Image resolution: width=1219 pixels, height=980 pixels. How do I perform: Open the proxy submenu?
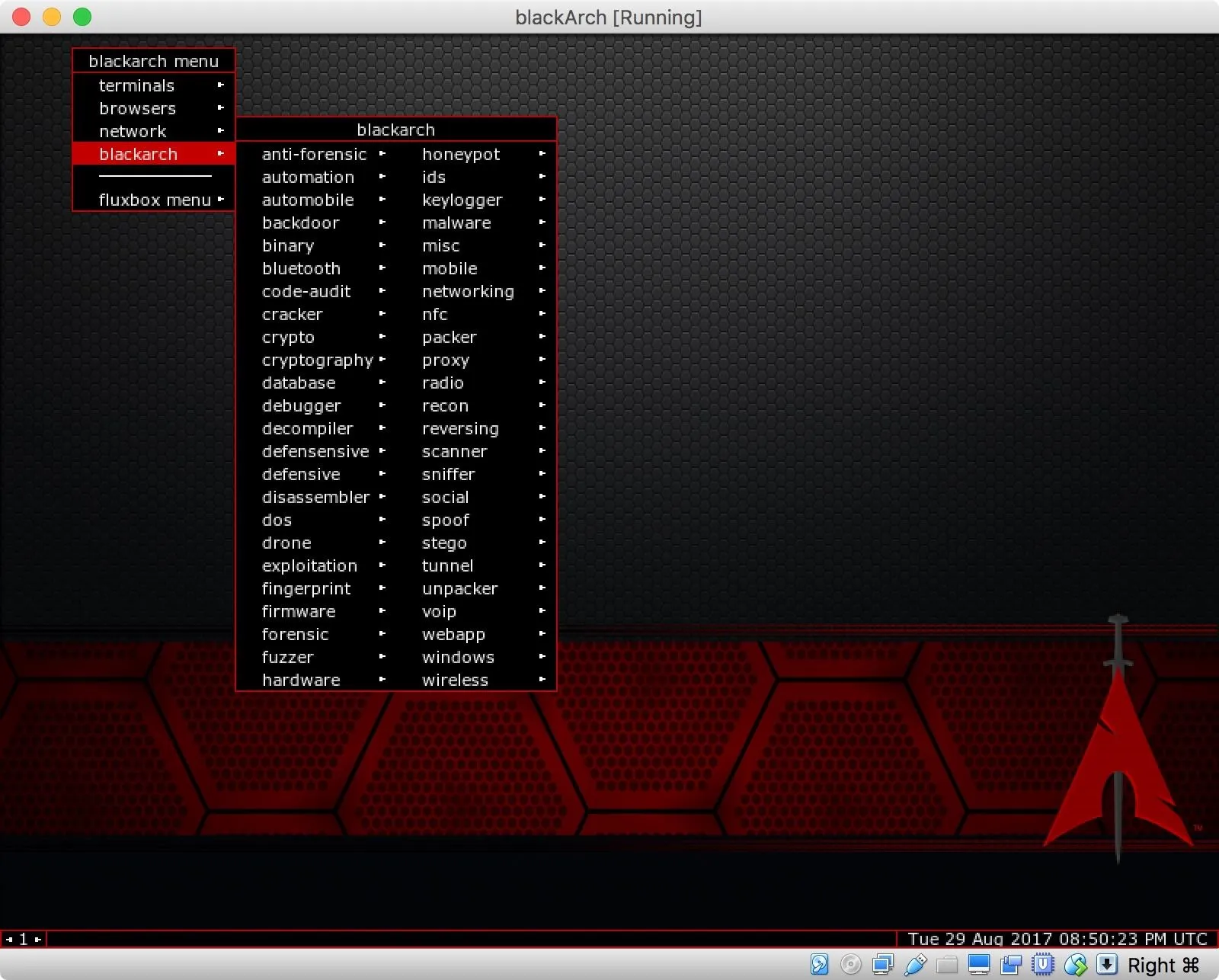pos(476,360)
